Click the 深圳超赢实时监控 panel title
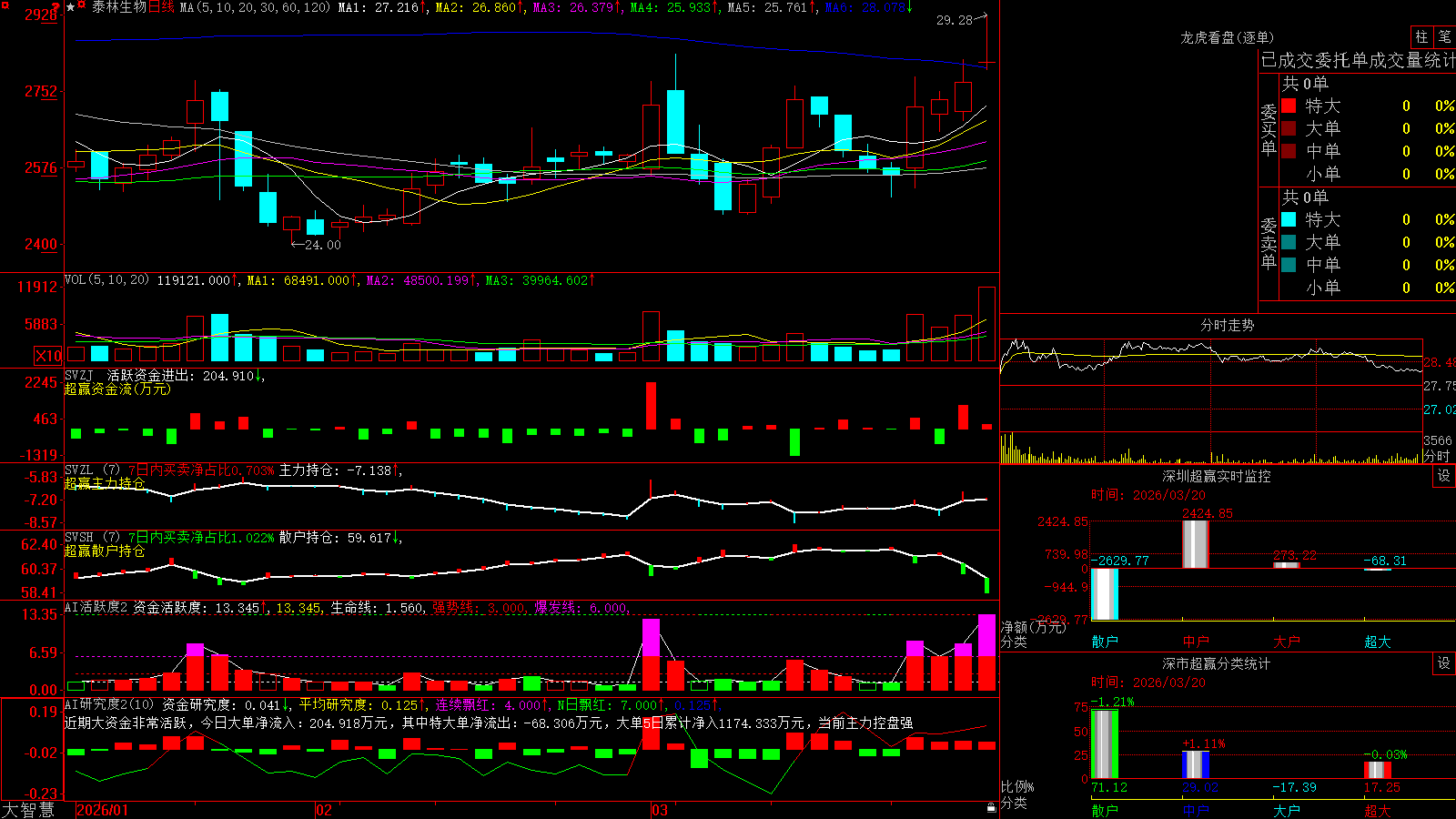 pos(1217,476)
